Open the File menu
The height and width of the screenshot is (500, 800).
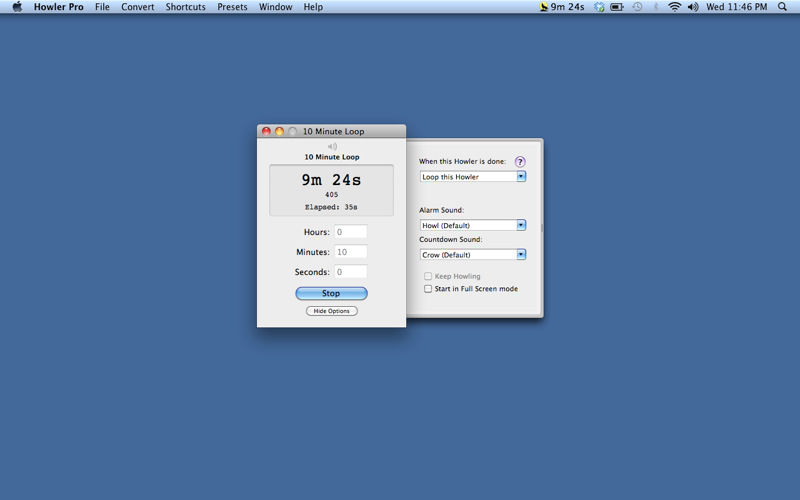(x=102, y=7)
